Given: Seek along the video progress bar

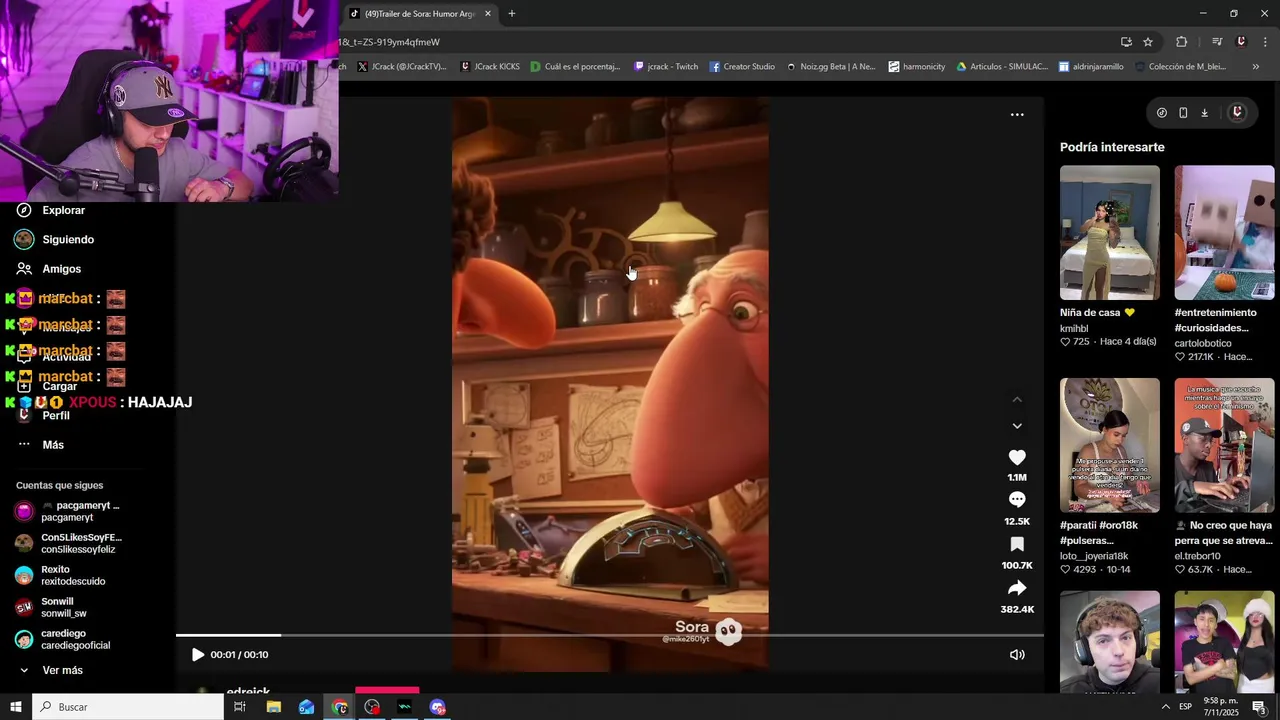Looking at the screenshot, I should (610, 635).
